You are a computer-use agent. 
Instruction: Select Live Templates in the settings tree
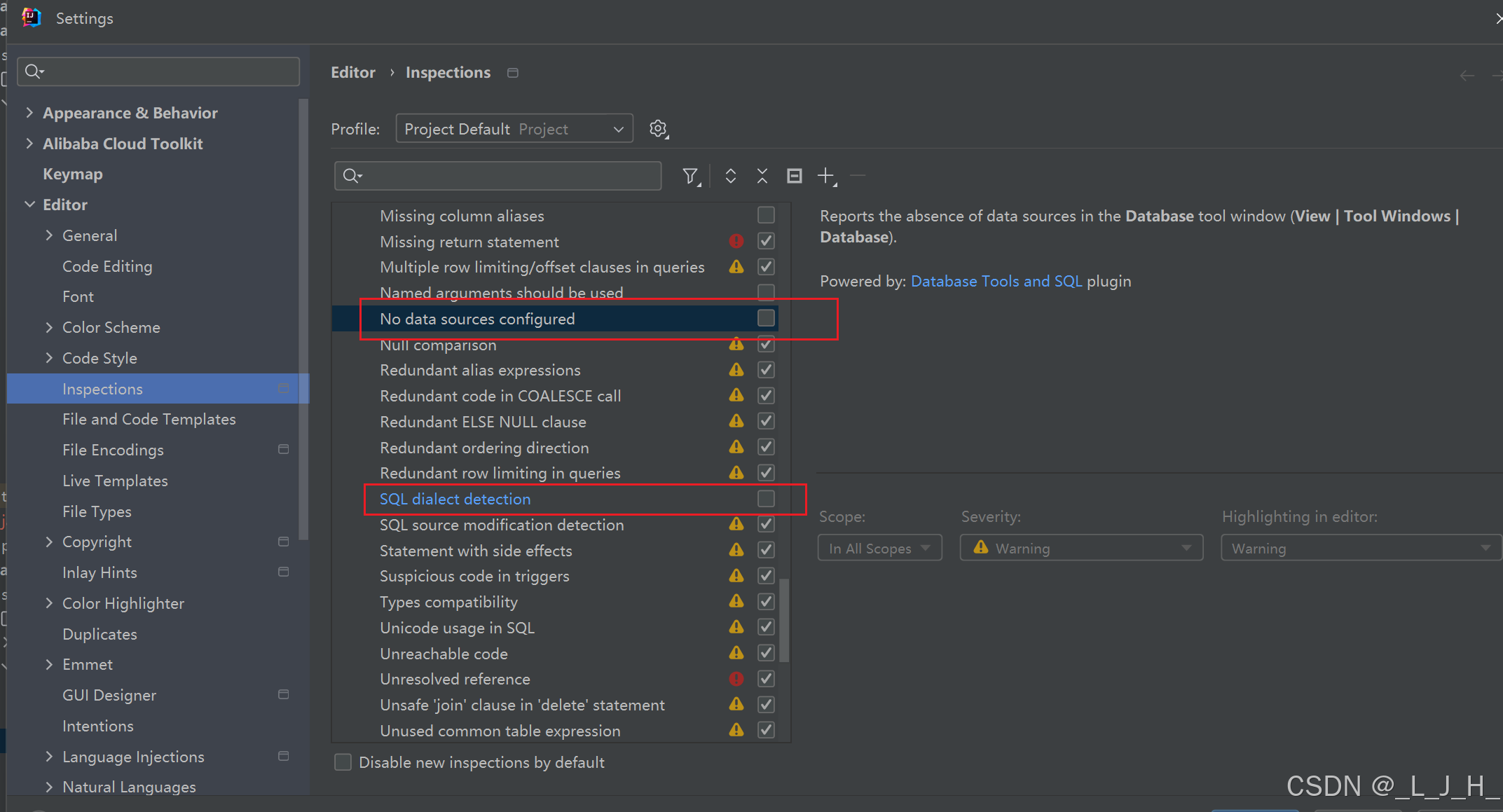coord(115,481)
